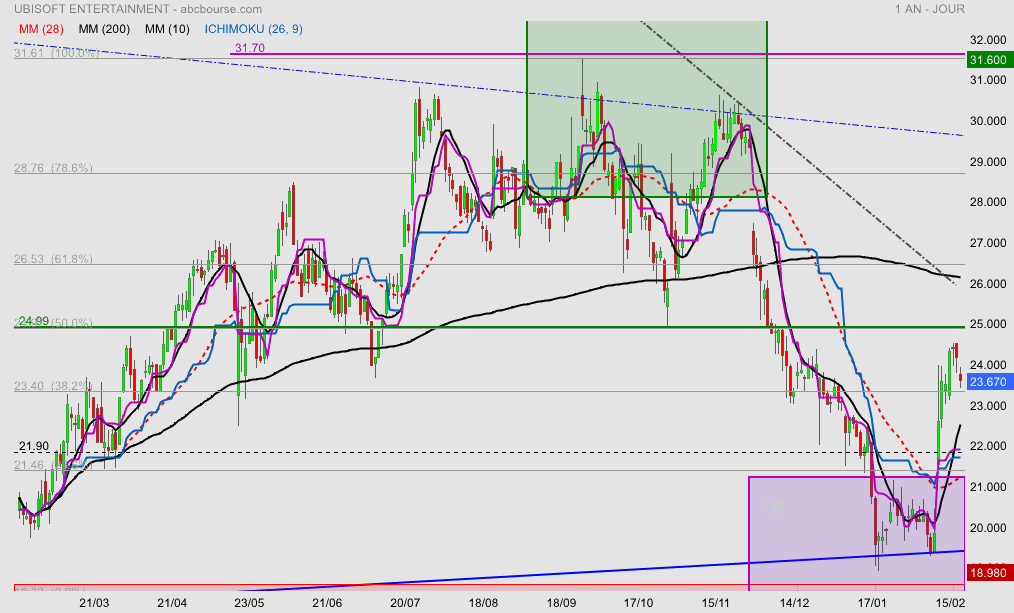Image resolution: width=1014 pixels, height=613 pixels.
Task: Click inside the green shaded zone rectangle
Action: [647, 109]
